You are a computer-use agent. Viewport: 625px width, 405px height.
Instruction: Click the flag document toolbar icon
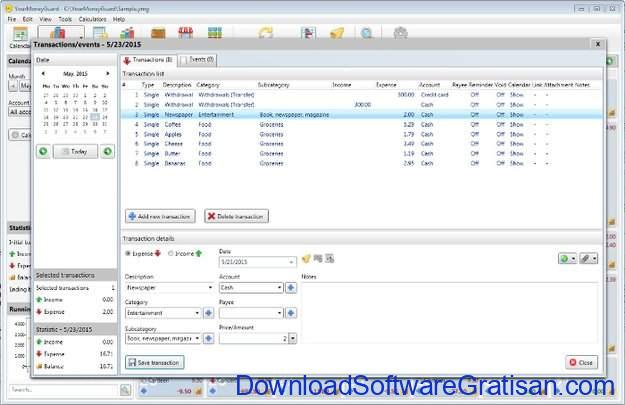308,33
